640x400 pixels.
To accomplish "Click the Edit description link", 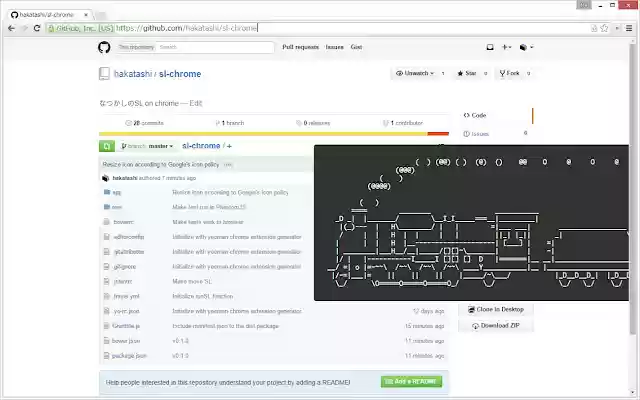I will click(196, 104).
